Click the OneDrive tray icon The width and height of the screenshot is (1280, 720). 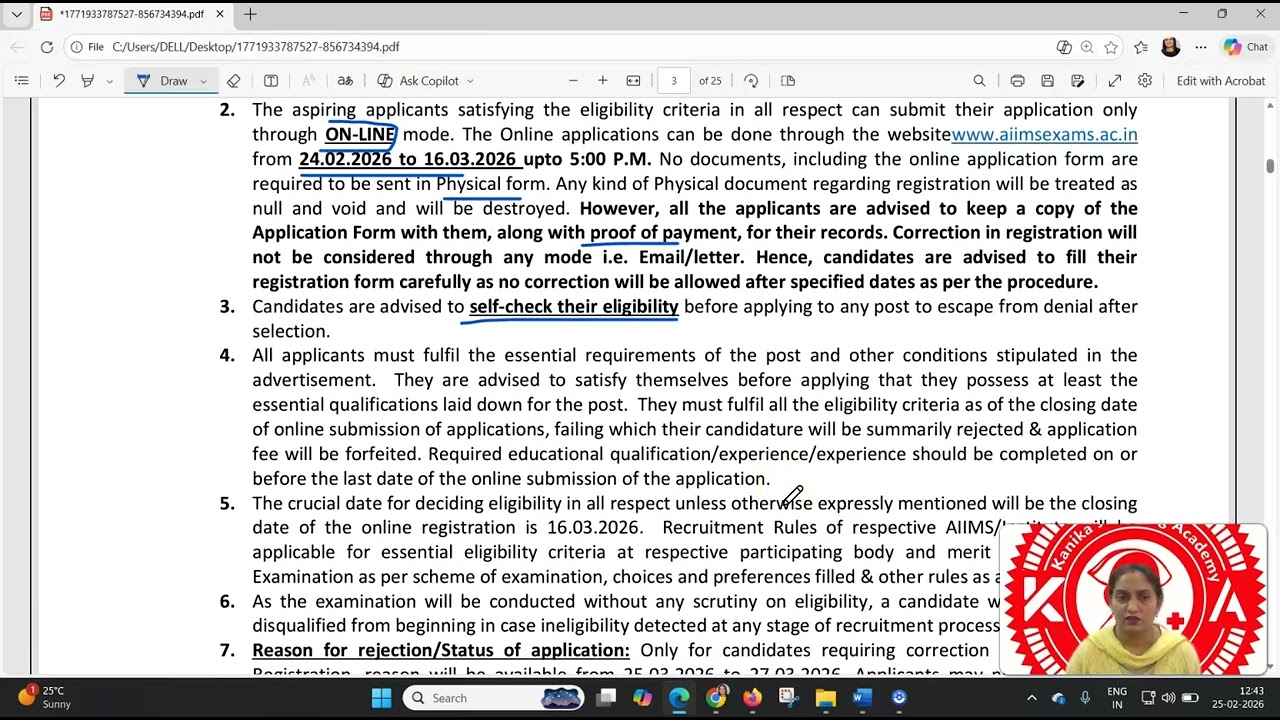click(x=1059, y=698)
